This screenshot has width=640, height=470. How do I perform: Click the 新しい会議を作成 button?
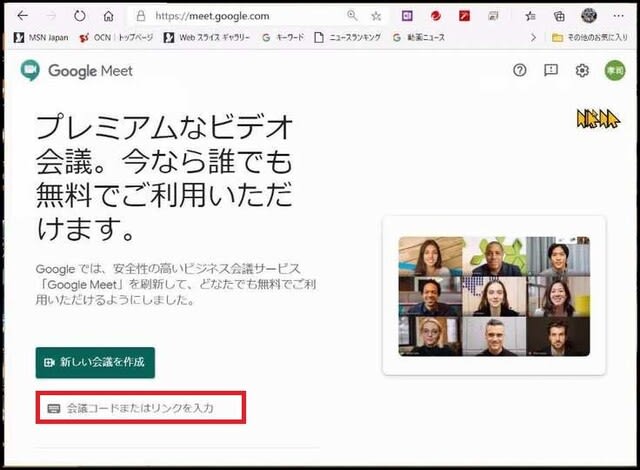point(95,362)
